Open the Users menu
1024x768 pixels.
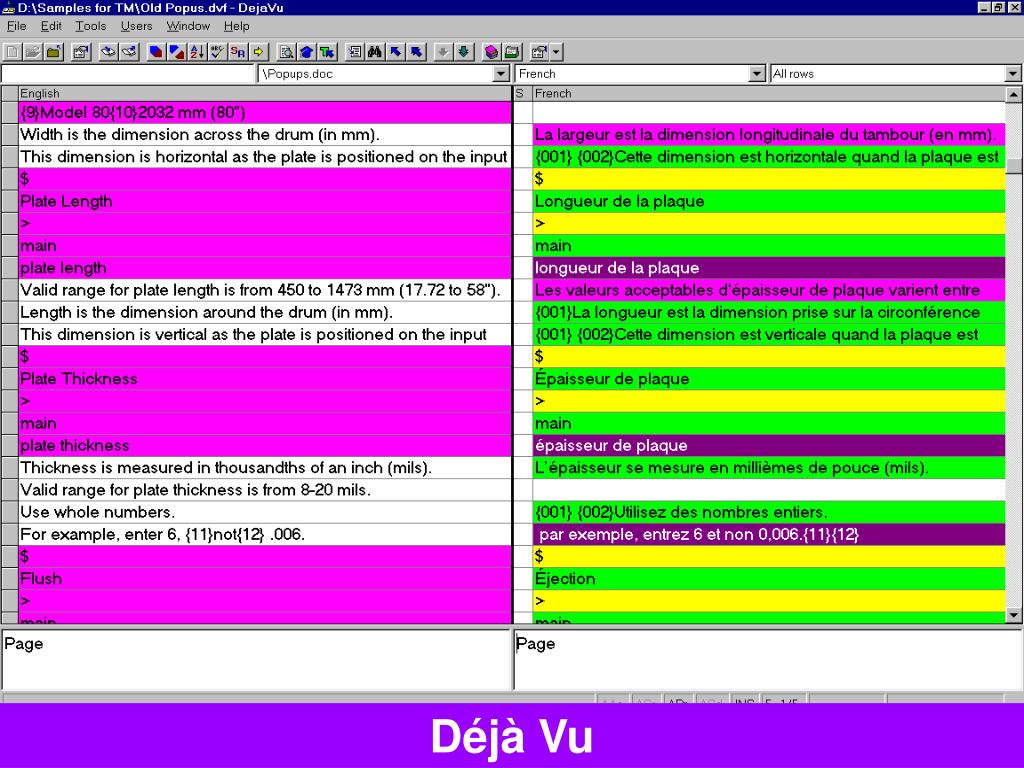point(136,26)
